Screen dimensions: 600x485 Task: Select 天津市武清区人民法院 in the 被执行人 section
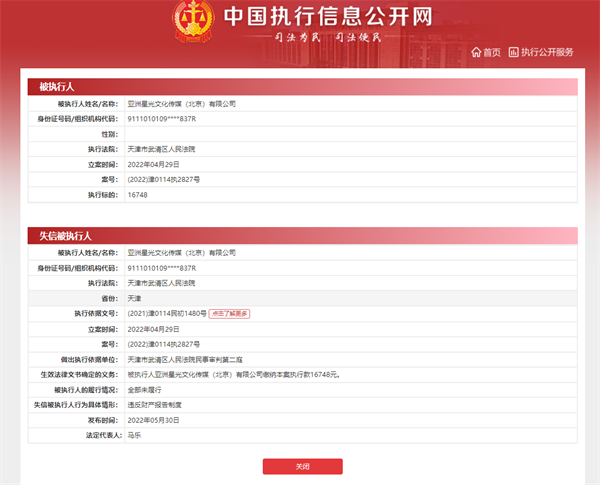coord(161,149)
